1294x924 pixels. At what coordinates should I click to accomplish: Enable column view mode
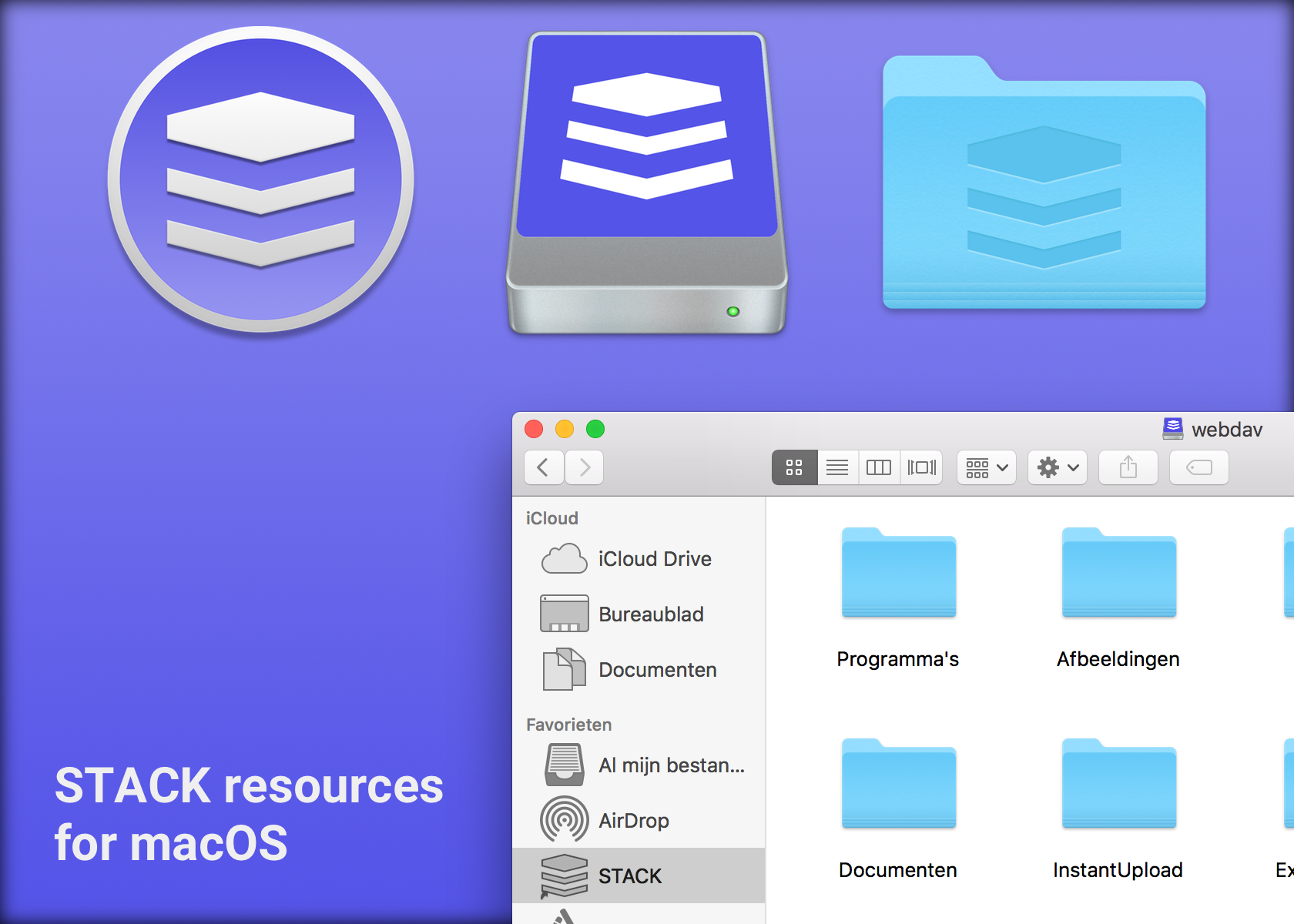(879, 467)
